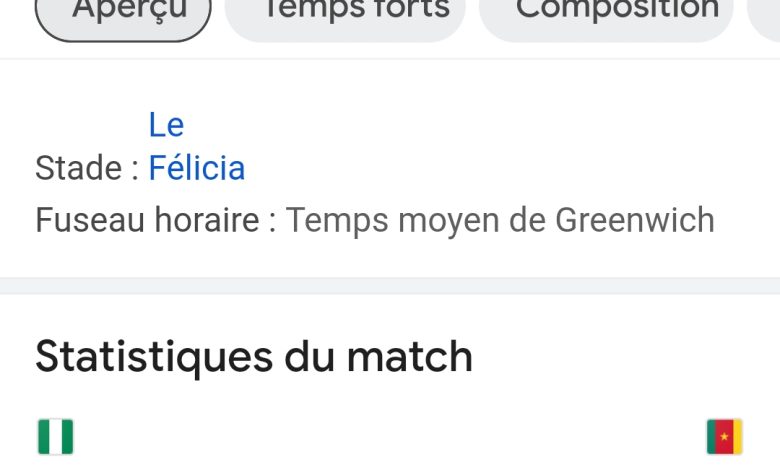Click the Nigeria flag icon

click(x=56, y=437)
